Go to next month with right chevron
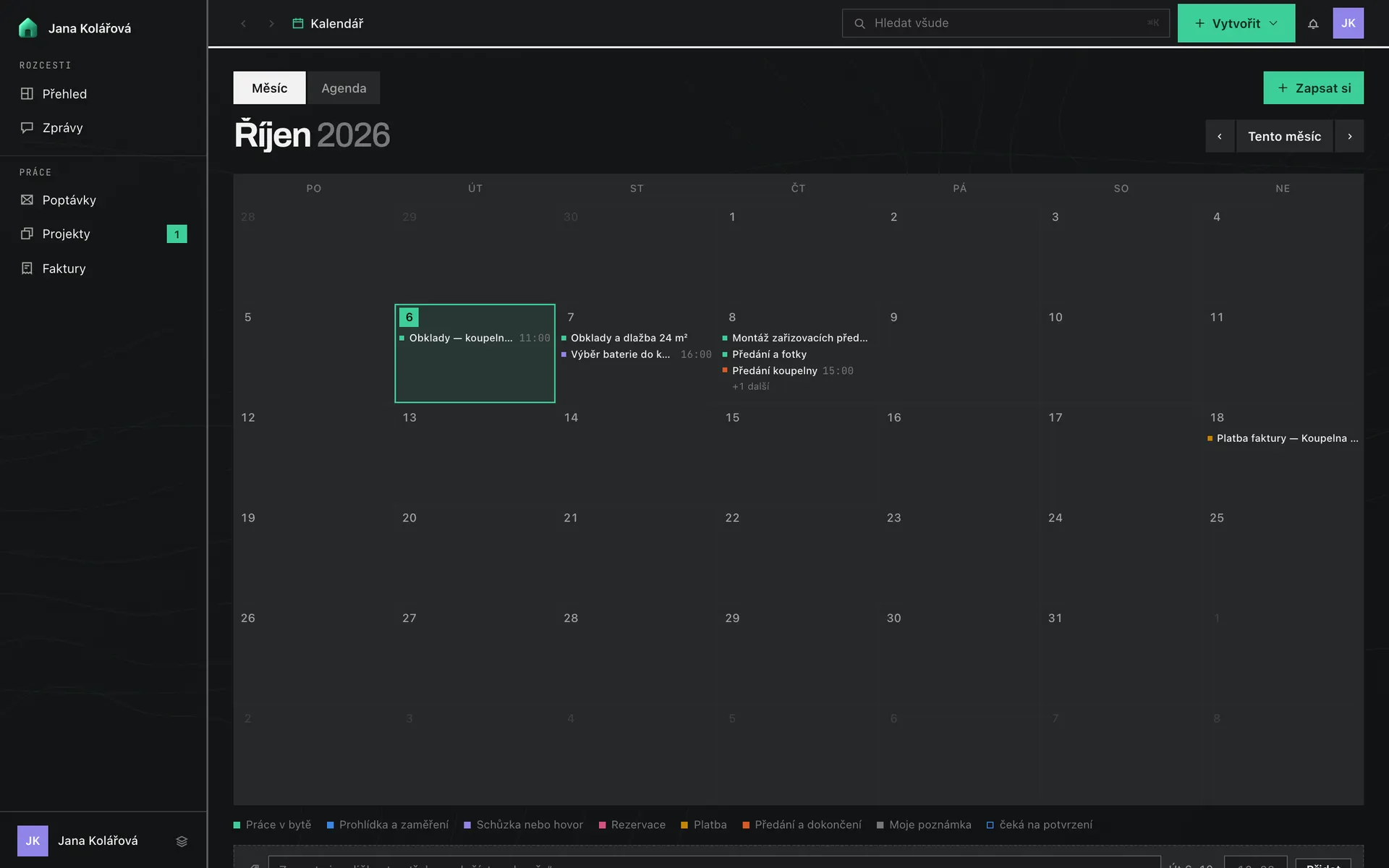The width and height of the screenshot is (1389, 868). point(1349,136)
